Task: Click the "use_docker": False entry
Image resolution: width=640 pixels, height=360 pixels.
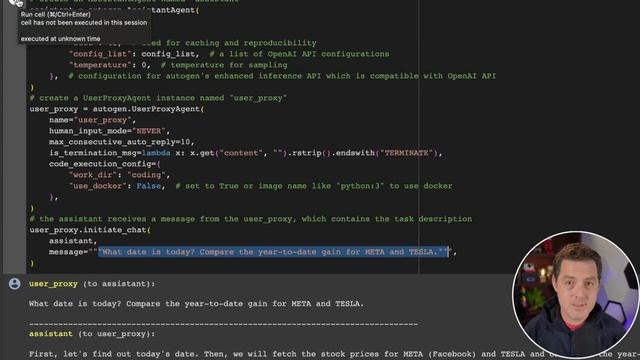Action: [x=117, y=186]
